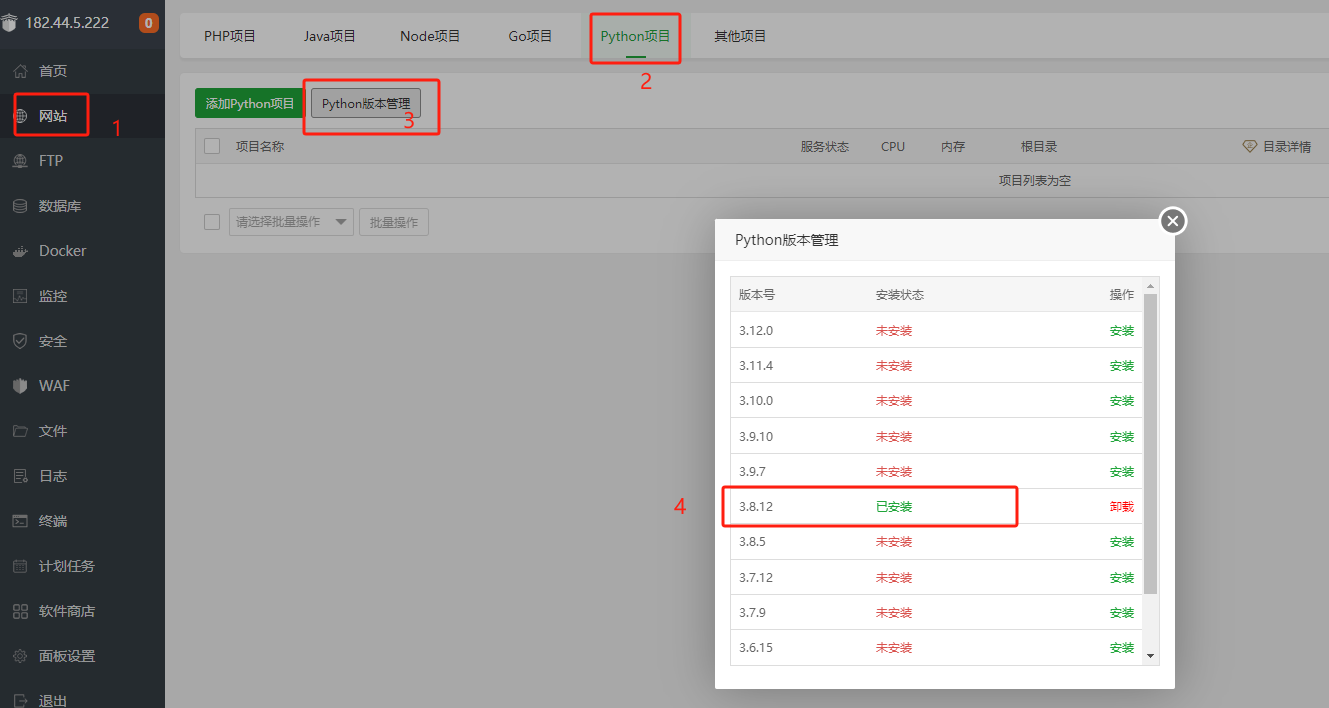Click the orange notification badge 0
Image resolution: width=1329 pixels, height=708 pixels.
tap(149, 23)
